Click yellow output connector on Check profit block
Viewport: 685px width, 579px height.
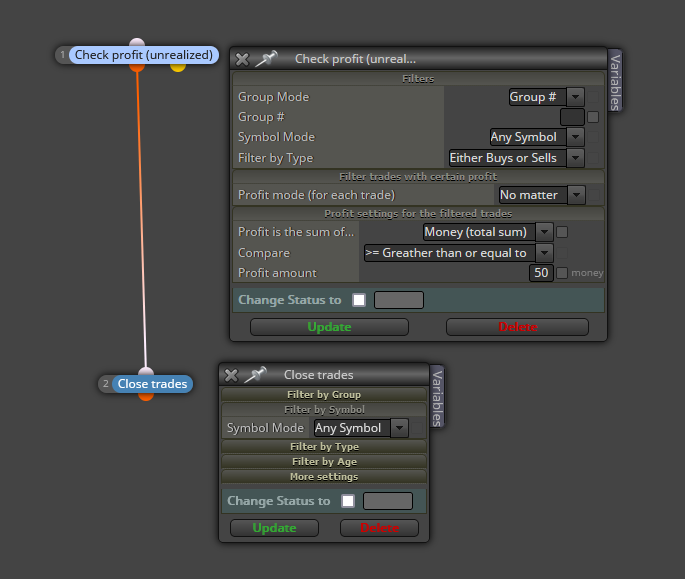[178, 67]
